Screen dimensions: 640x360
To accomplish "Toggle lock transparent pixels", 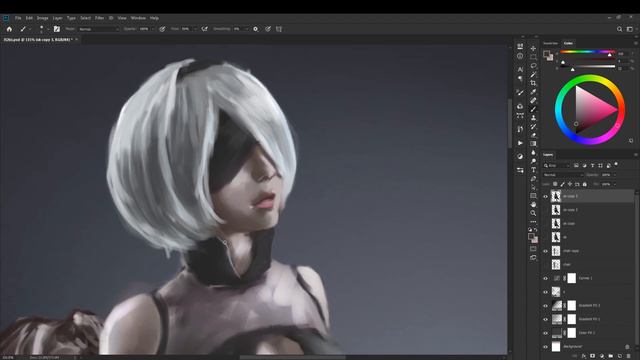I will tap(555, 184).
